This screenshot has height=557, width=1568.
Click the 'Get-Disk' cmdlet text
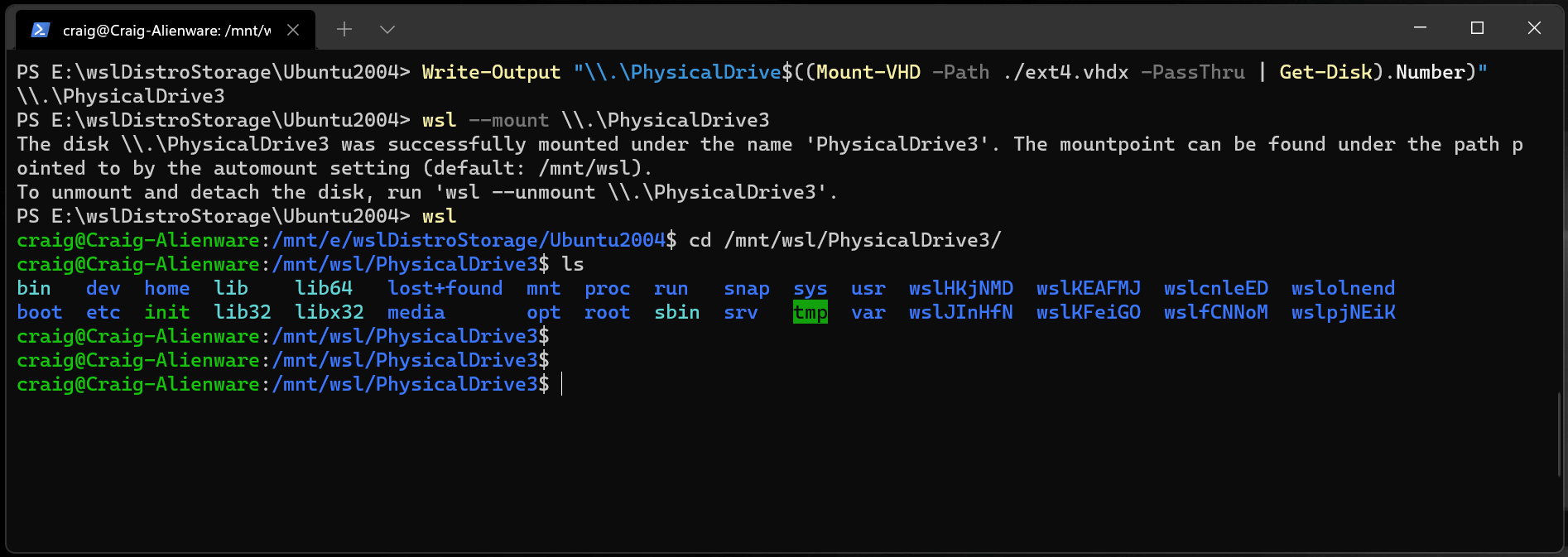click(x=1326, y=72)
